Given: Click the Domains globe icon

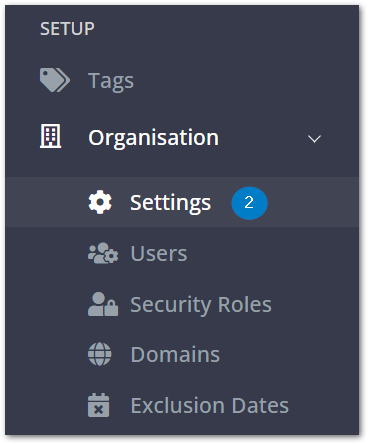Looking at the screenshot, I should click(x=100, y=354).
